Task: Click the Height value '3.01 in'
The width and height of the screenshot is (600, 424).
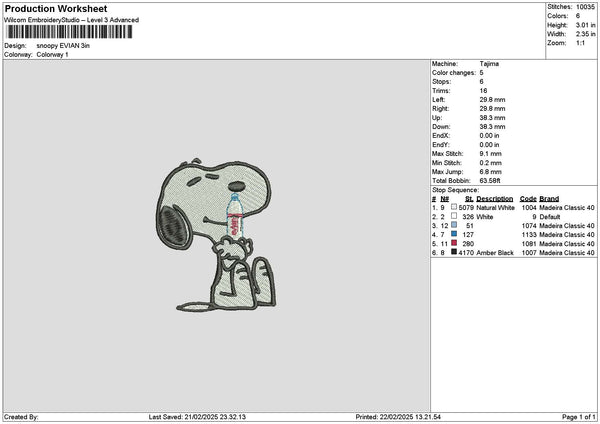Action: [x=585, y=25]
